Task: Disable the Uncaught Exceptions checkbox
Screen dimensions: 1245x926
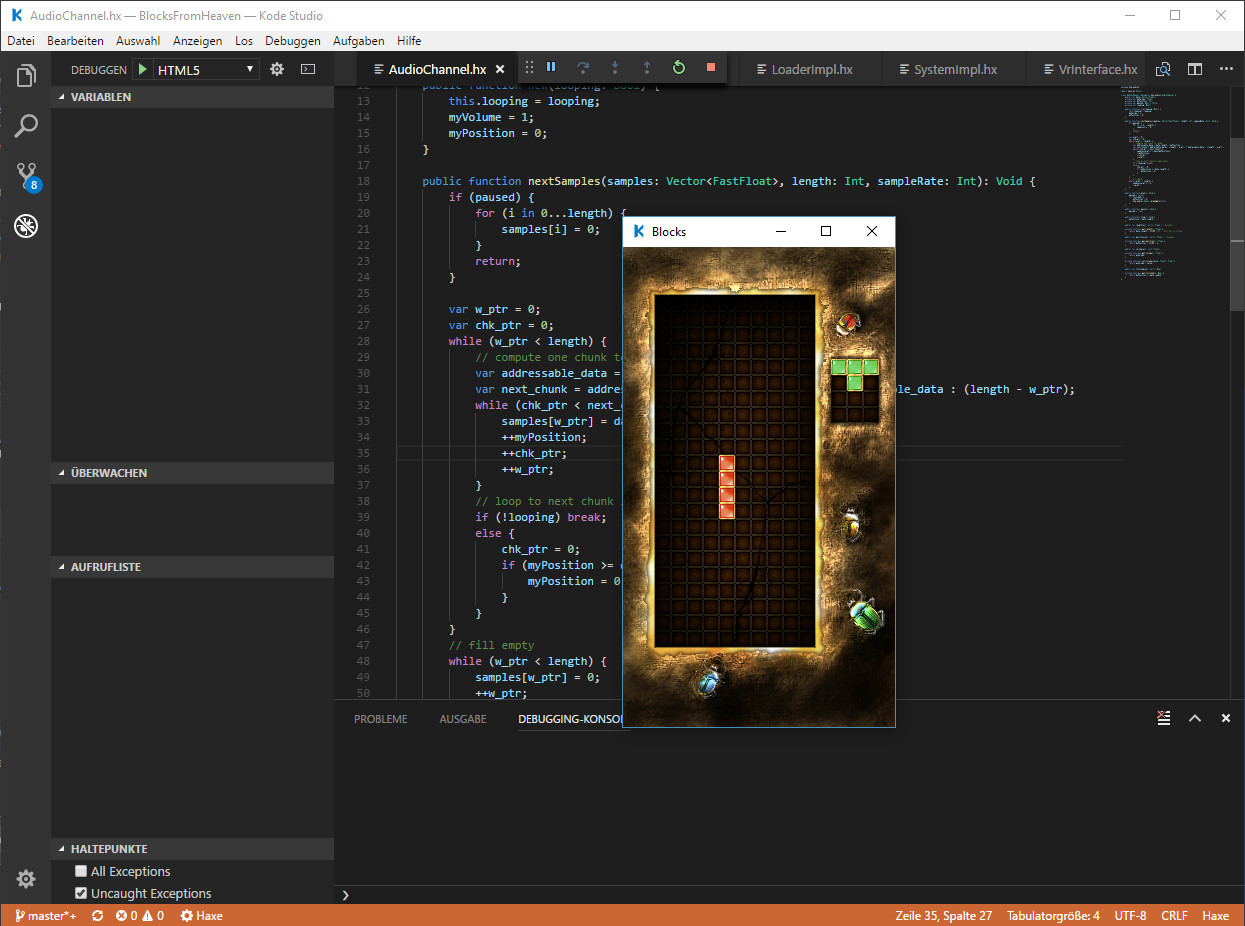Action: pyautogui.click(x=80, y=893)
